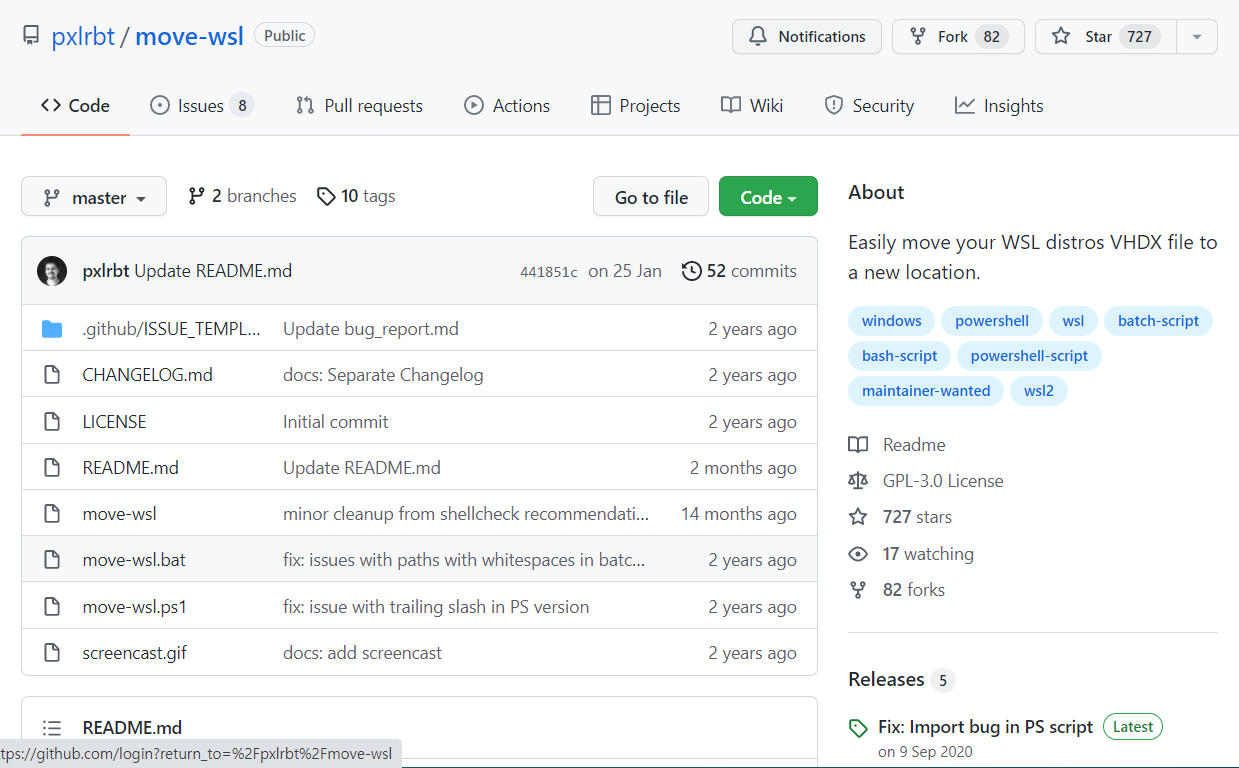Click the README table-of-contents list icon
This screenshot has width=1239, height=768.
tap(52, 728)
